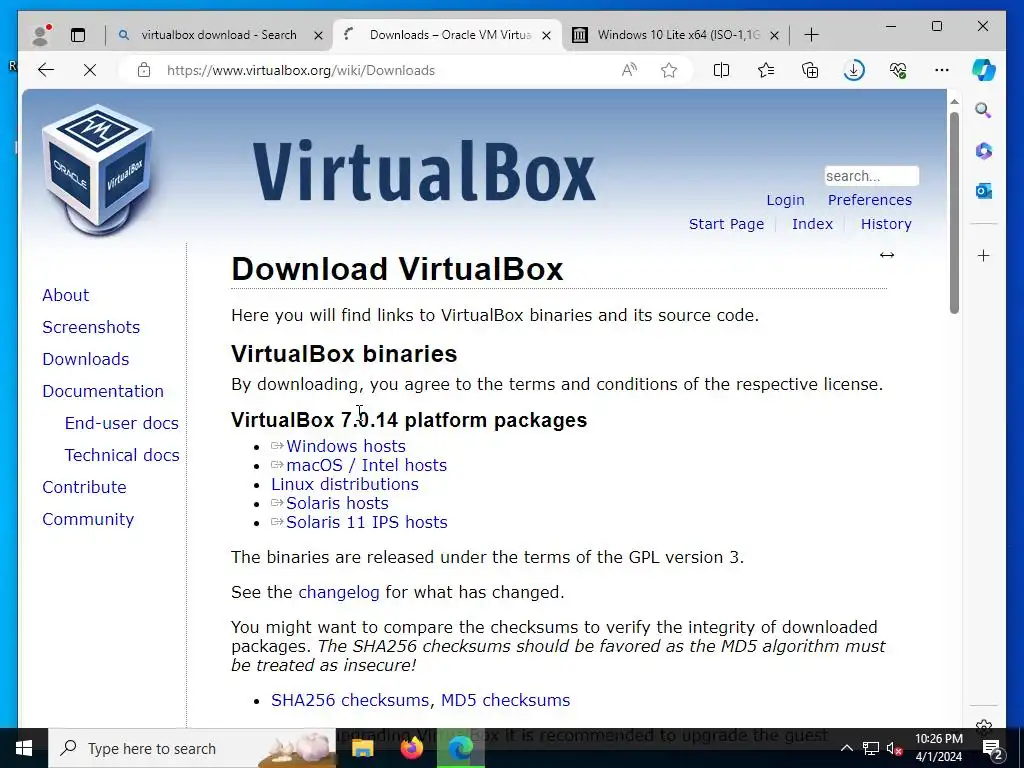
Task: Download the Solaris 11 IPS hosts package
Action: (x=366, y=522)
